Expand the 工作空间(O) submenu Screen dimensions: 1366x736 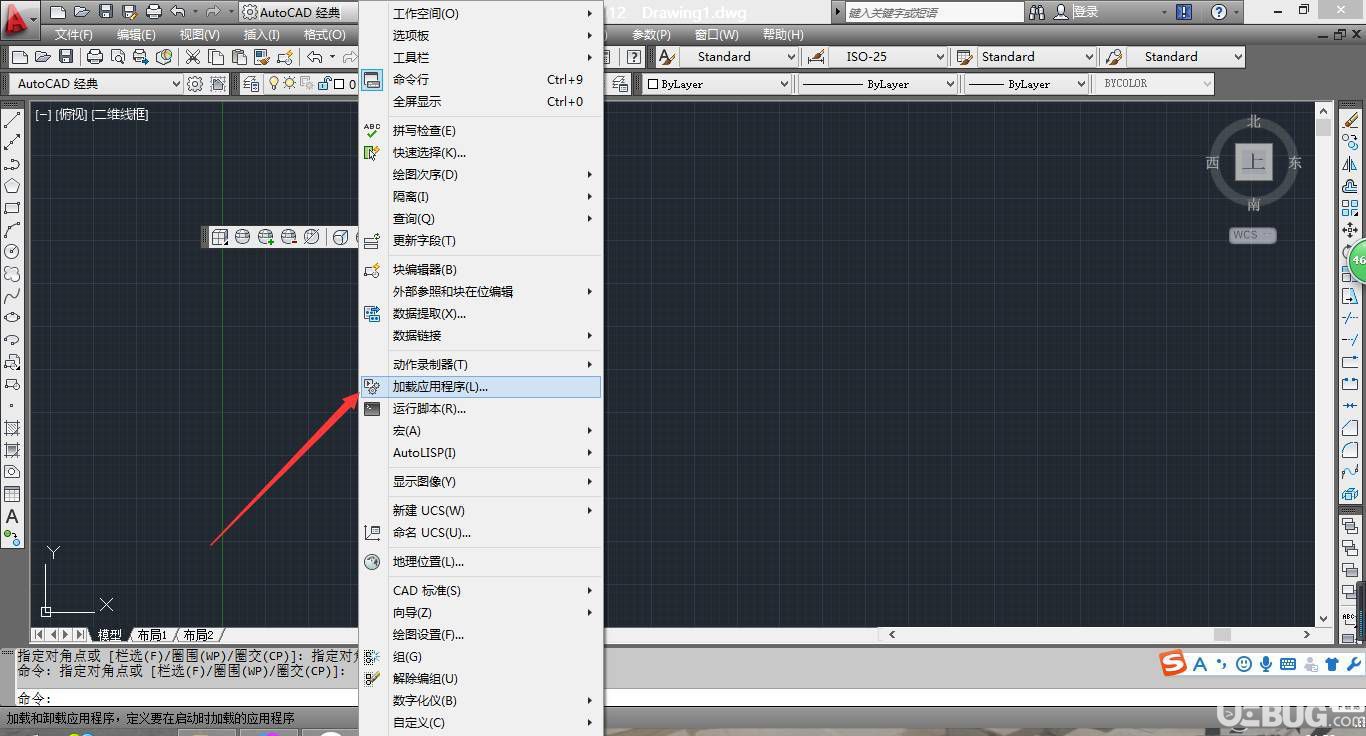[x=481, y=14]
